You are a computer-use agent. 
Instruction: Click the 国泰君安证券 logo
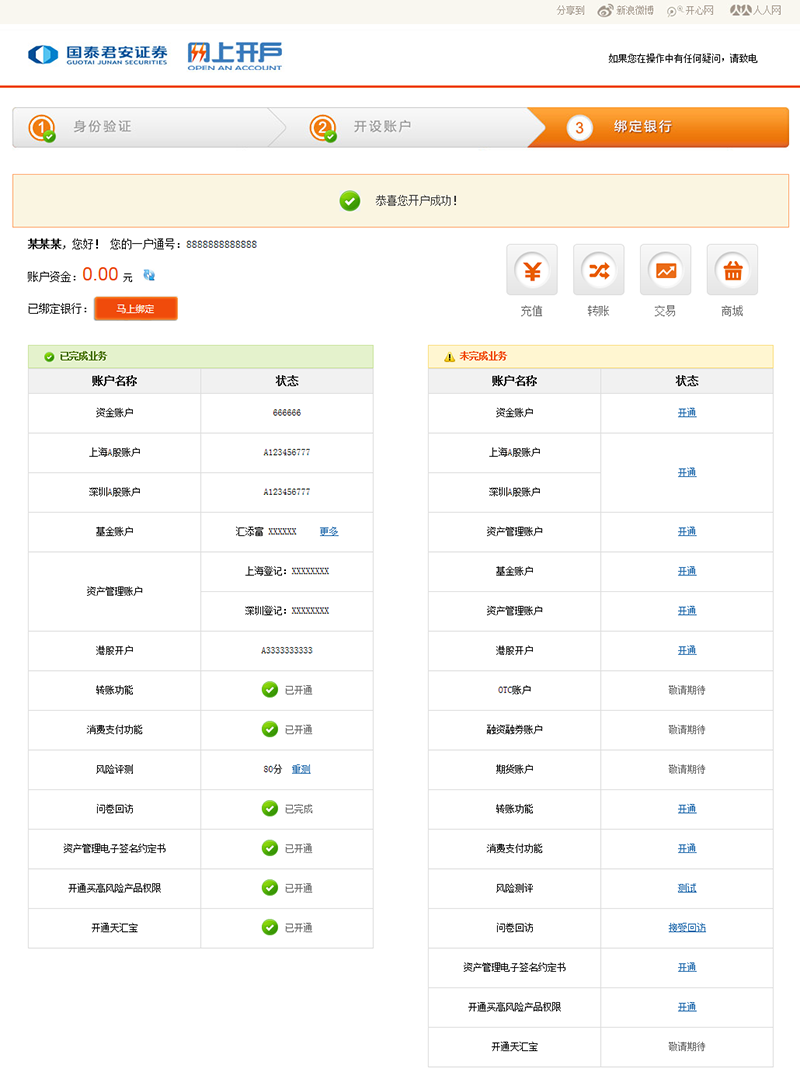tap(98, 54)
